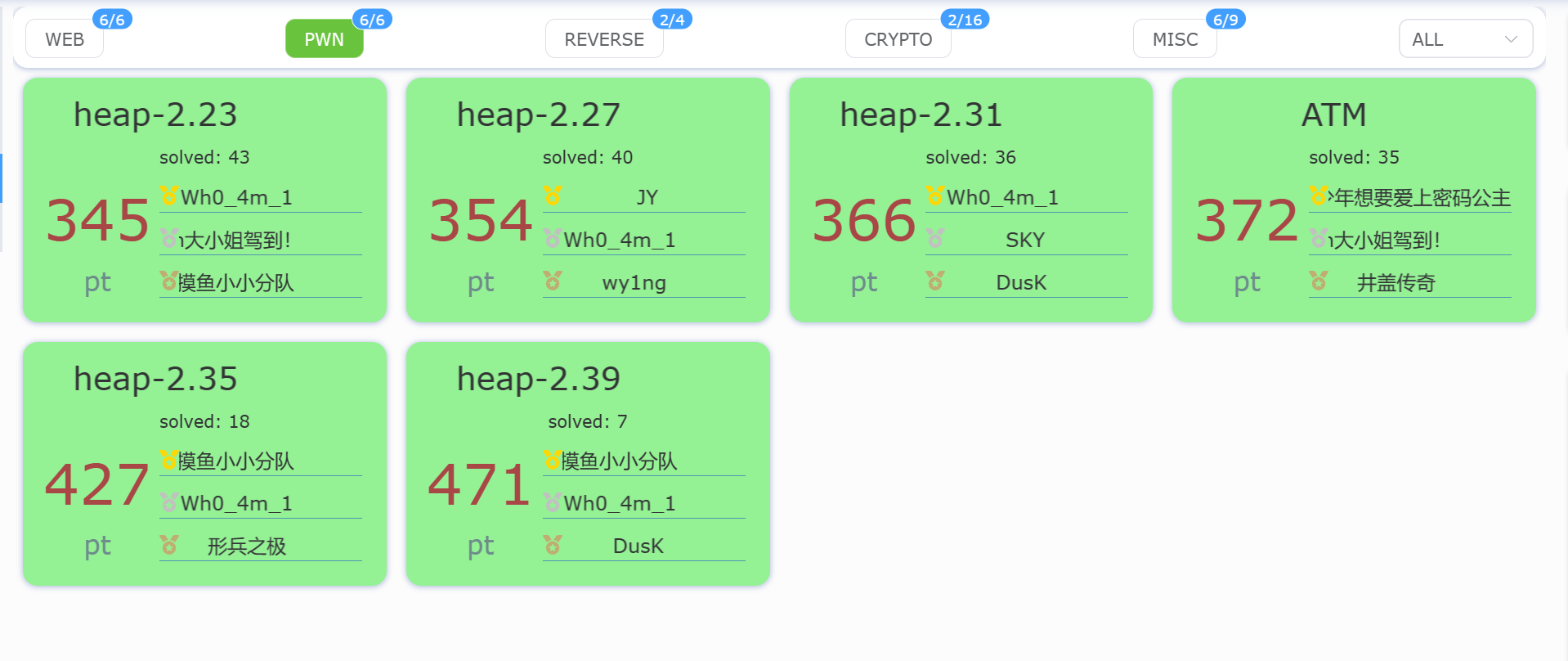Click gold medal icon on ATM card
This screenshot has width=1568, height=661.
1319,196
